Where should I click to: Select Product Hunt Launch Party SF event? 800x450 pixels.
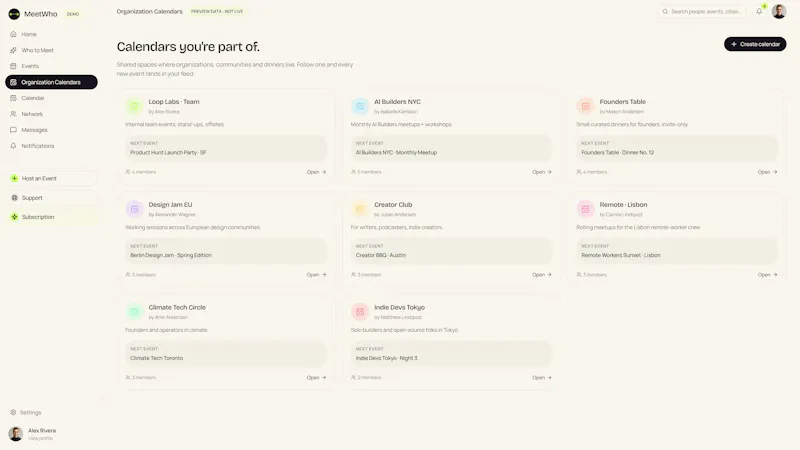tap(226, 148)
